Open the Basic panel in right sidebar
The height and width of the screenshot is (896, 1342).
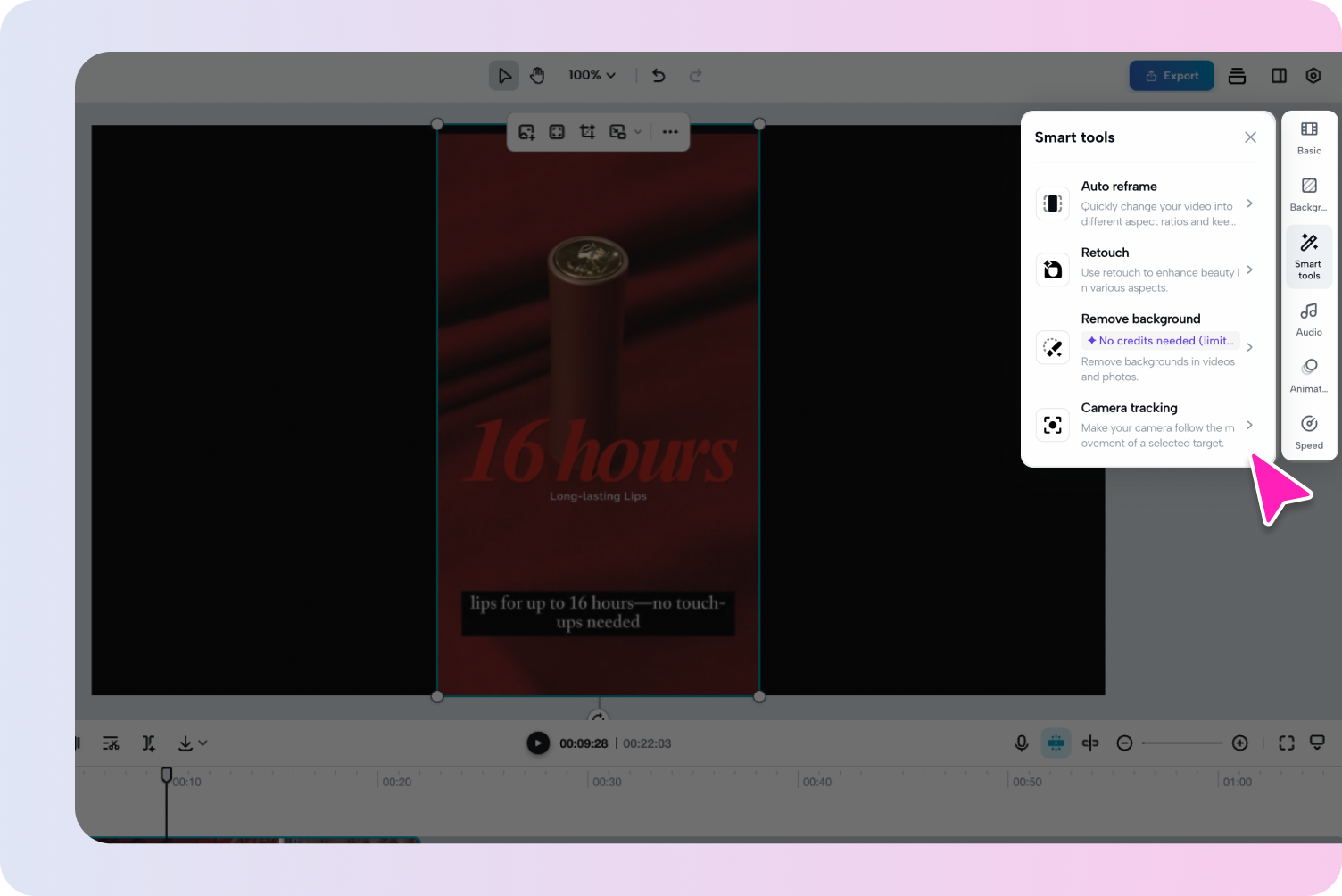coord(1308,137)
